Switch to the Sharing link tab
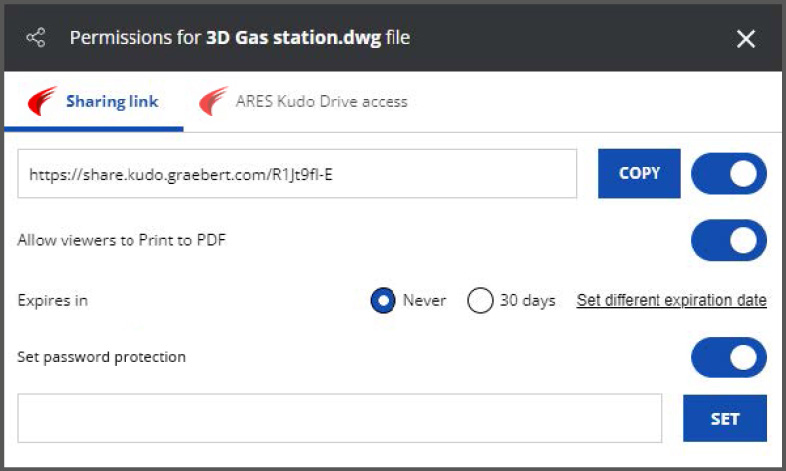The height and width of the screenshot is (471, 786). tap(94, 101)
